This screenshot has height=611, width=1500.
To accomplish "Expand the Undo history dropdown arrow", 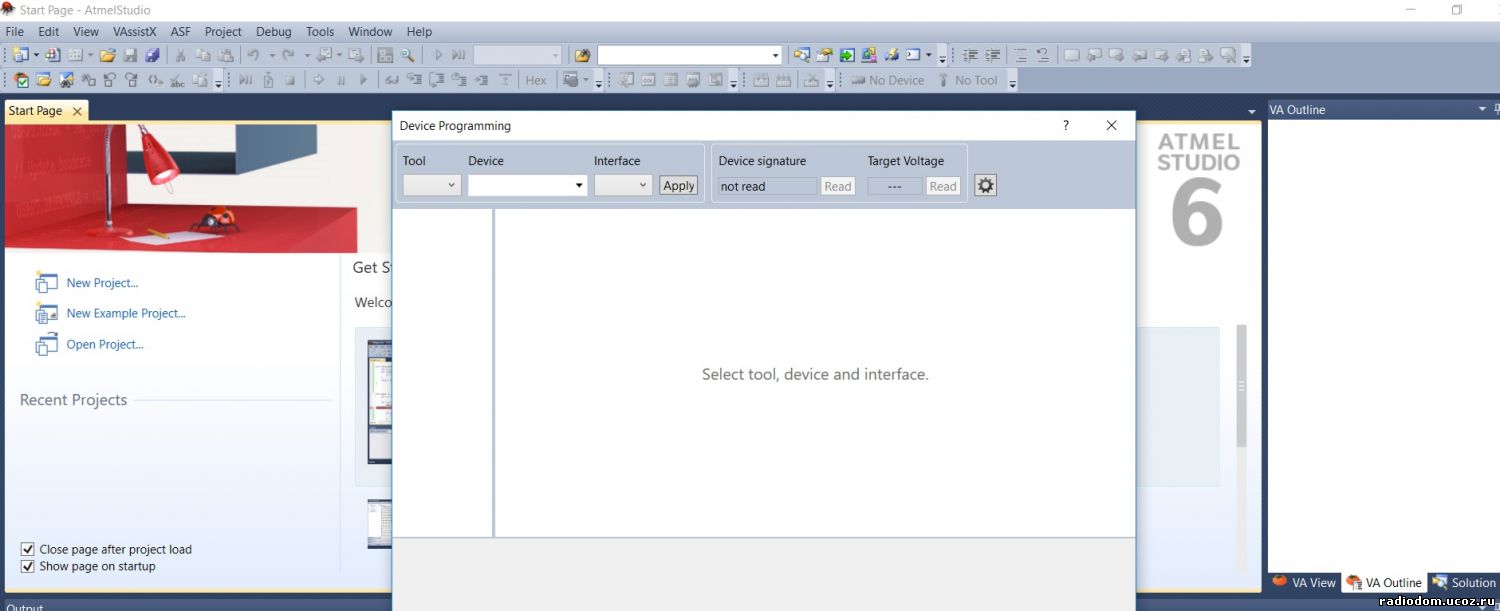I will point(271,55).
